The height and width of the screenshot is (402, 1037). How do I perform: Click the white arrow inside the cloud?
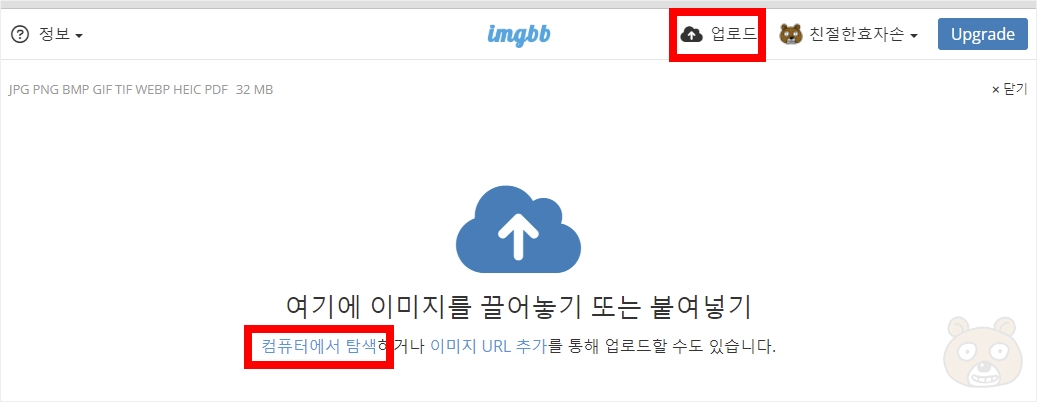coord(518,235)
